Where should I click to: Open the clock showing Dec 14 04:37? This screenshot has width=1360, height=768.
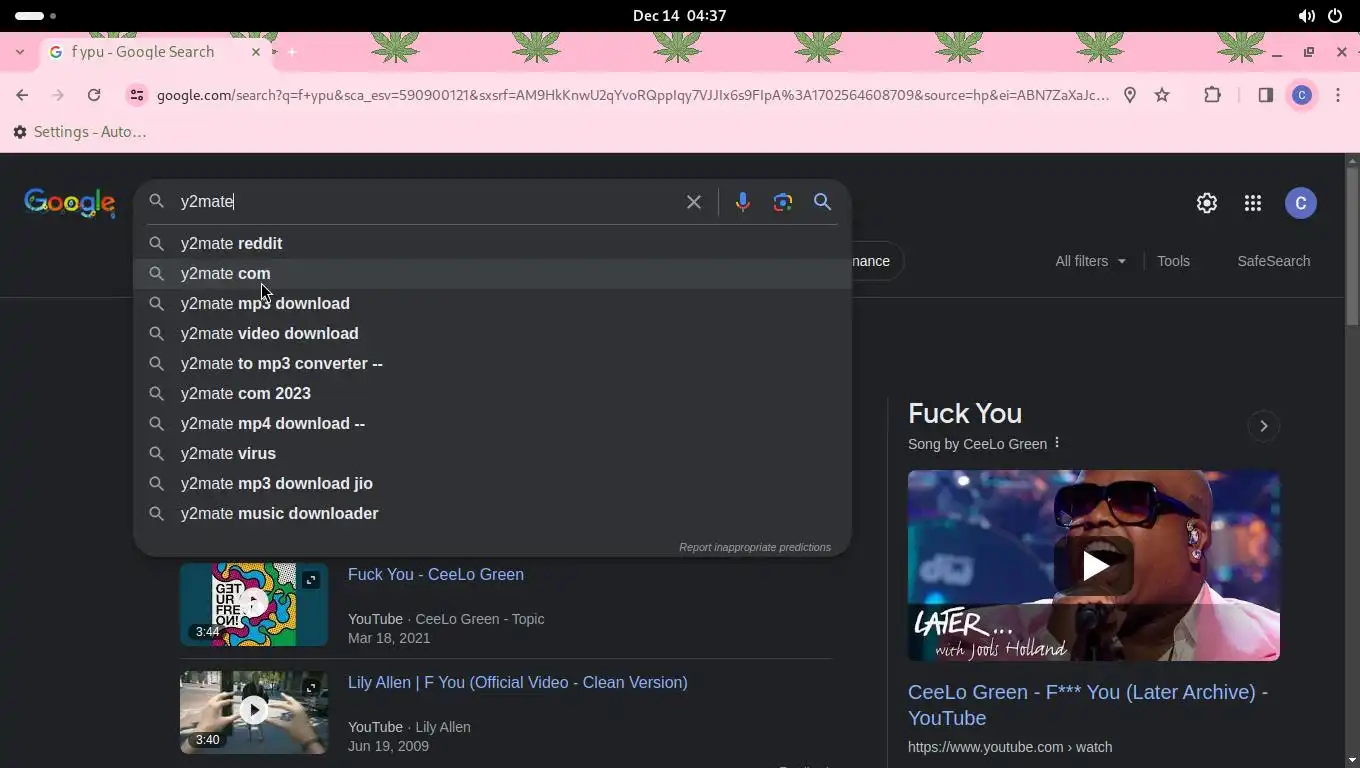(x=680, y=16)
